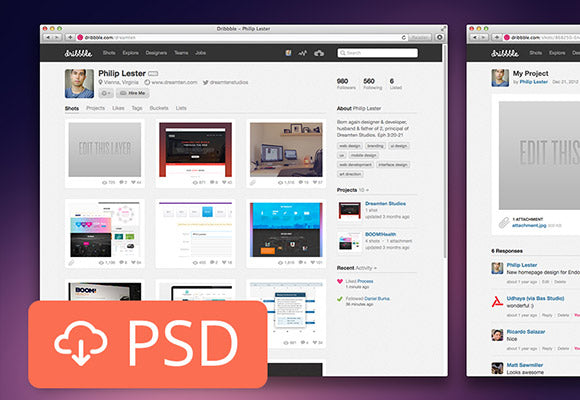This screenshot has height=400, width=580.
Task: Switch to the Likes profile tab
Action: (118, 108)
